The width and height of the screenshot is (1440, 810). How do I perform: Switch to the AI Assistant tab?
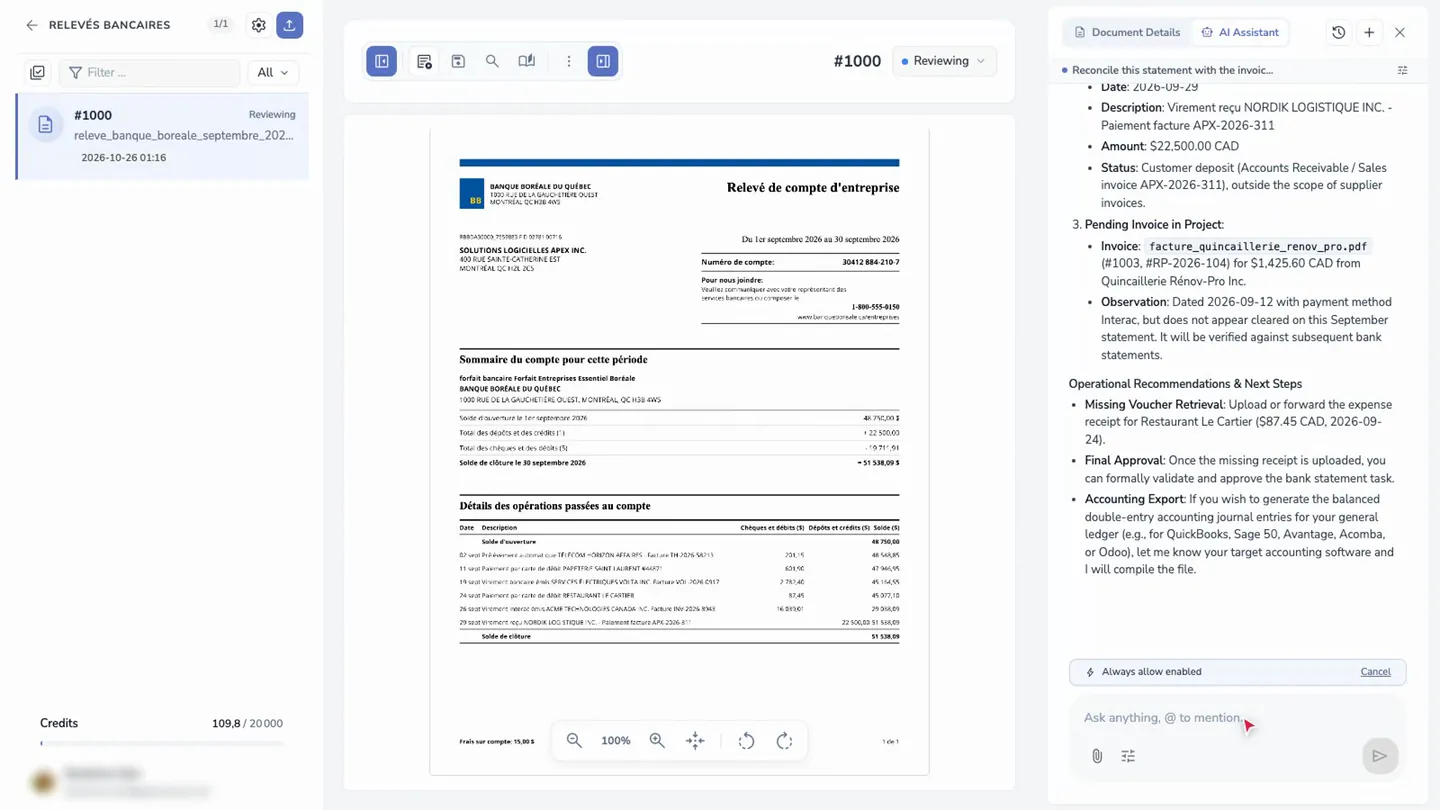point(1240,32)
